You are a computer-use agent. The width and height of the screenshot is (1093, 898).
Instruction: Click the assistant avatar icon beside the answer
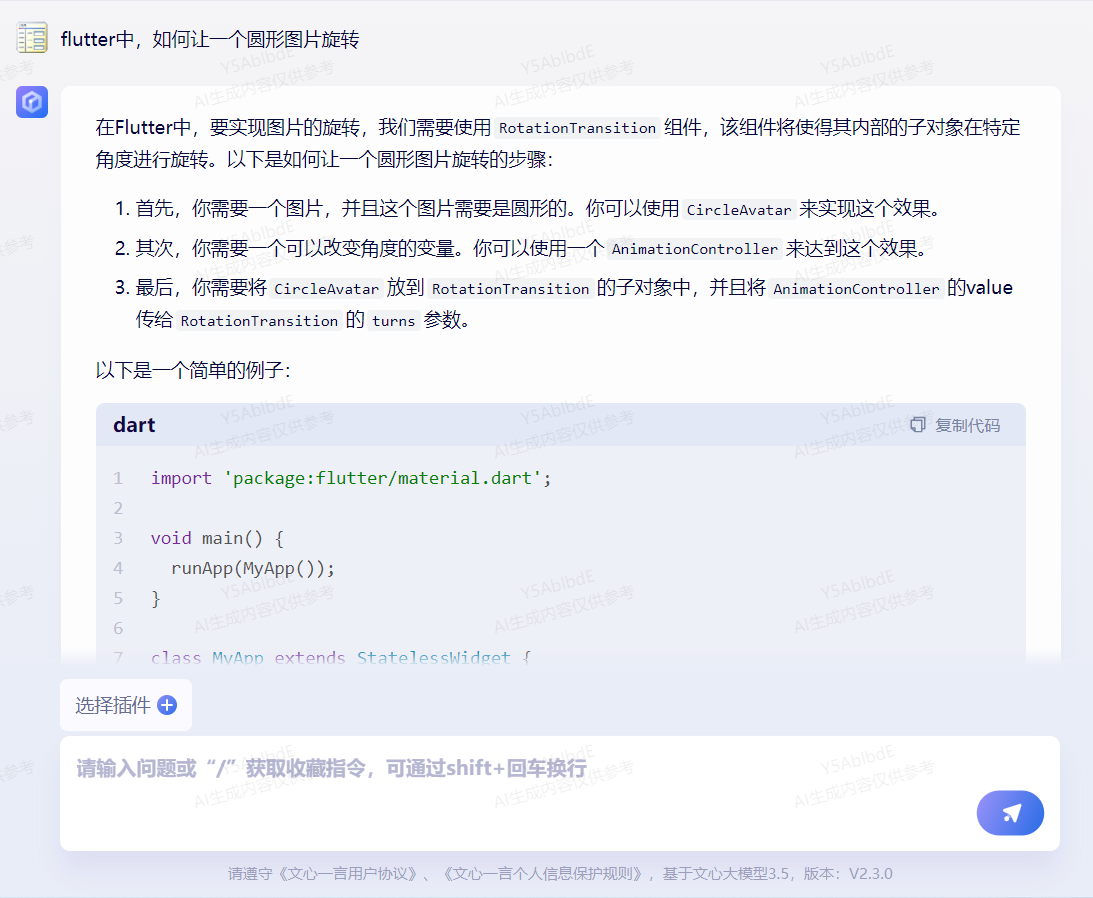point(32,101)
